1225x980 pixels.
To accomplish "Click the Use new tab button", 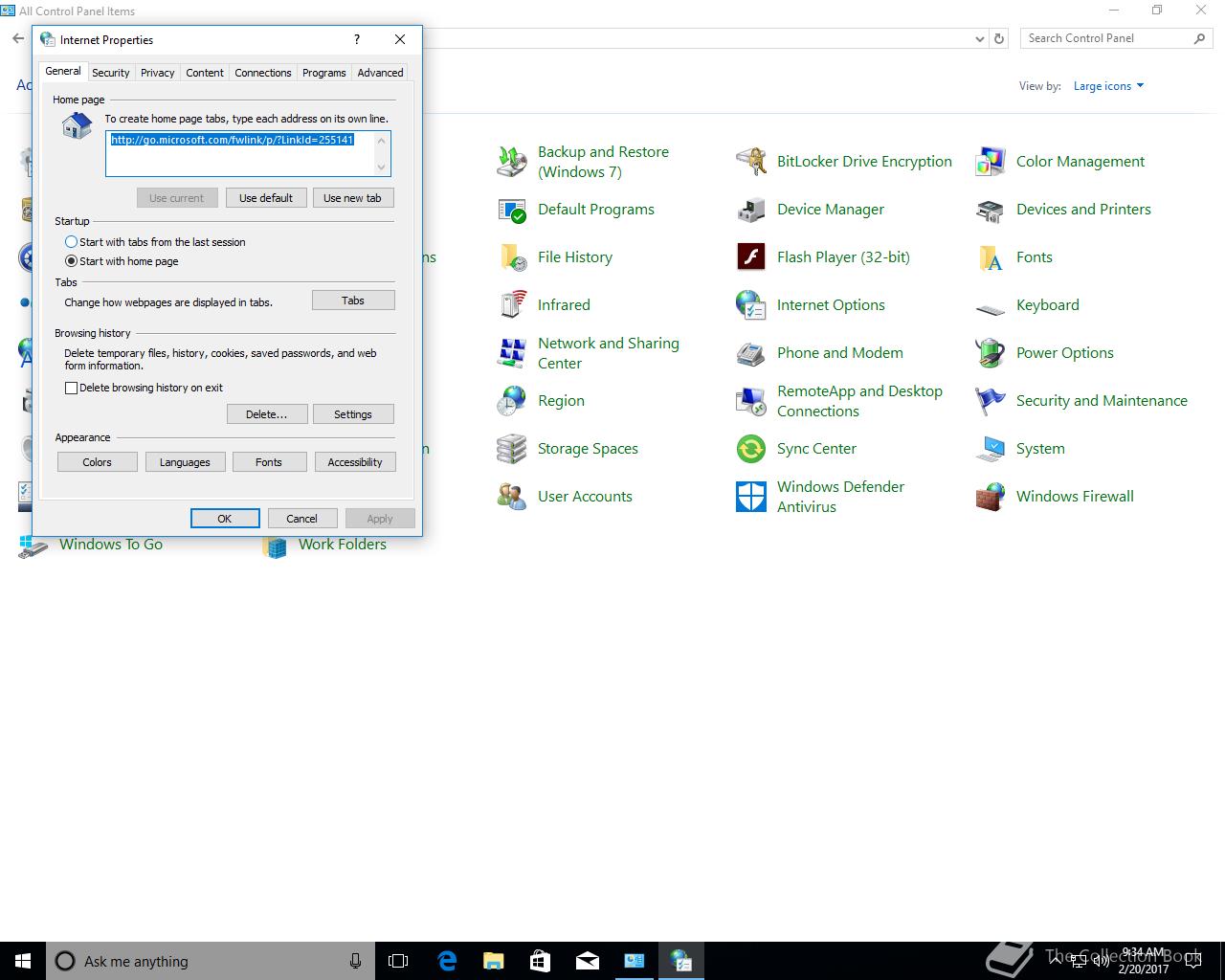I will pyautogui.click(x=352, y=198).
